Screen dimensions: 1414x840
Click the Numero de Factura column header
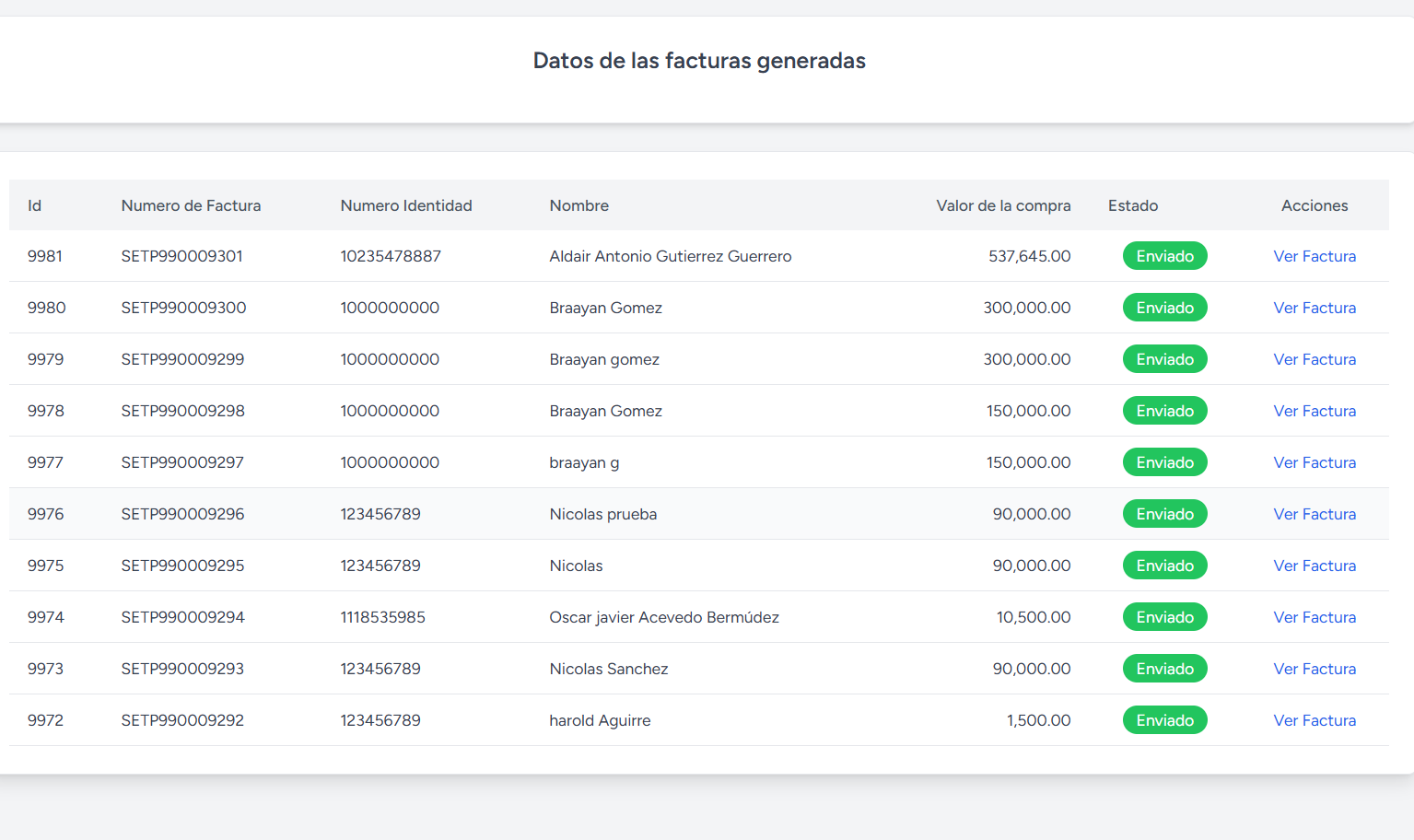pyautogui.click(x=191, y=205)
